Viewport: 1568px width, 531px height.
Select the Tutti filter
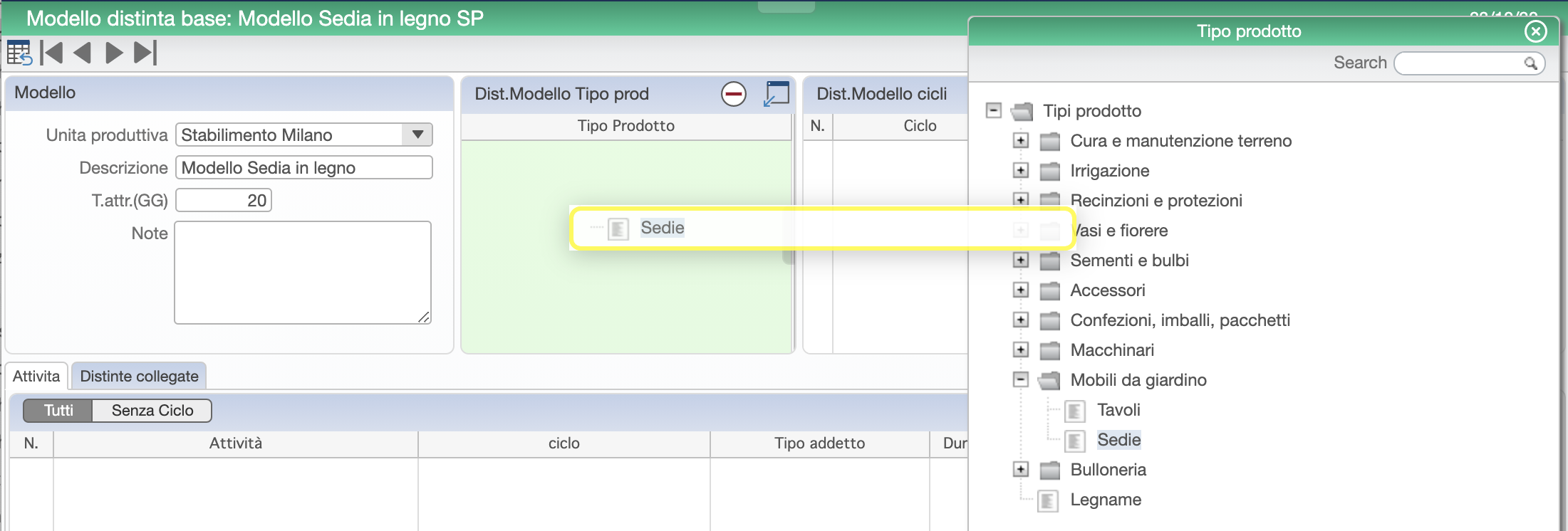tap(58, 411)
